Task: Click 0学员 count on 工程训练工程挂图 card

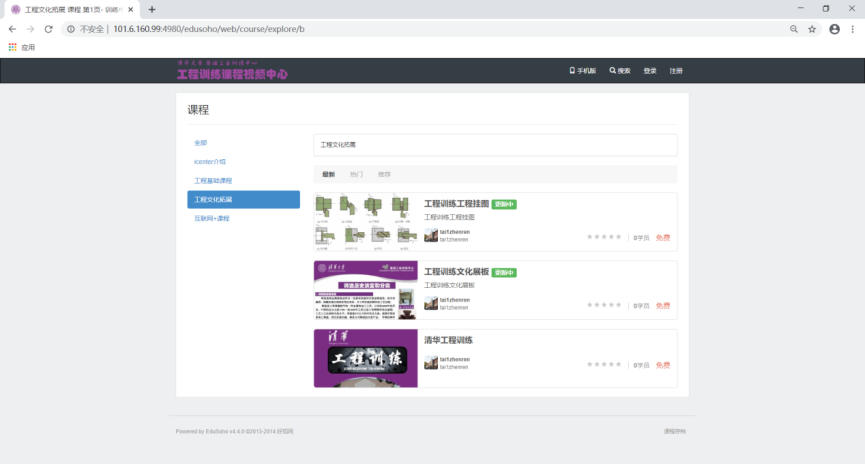Action: pyautogui.click(x=641, y=238)
